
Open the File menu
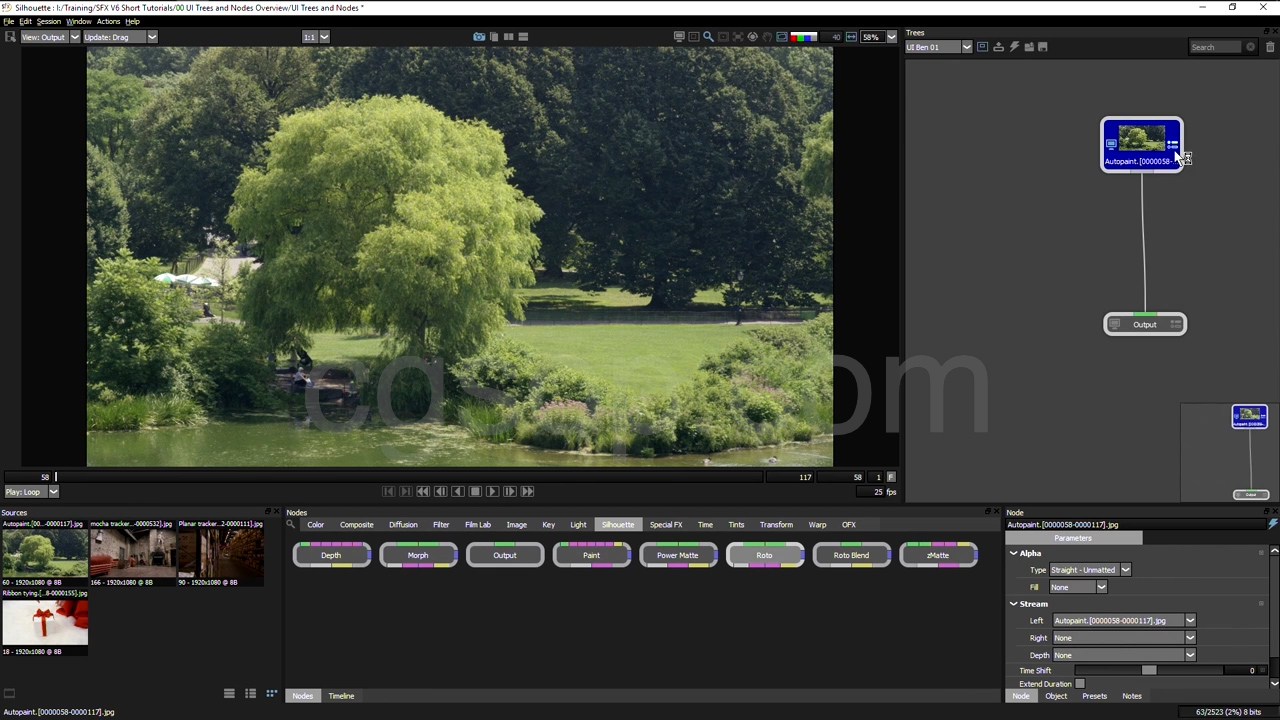coord(9,21)
